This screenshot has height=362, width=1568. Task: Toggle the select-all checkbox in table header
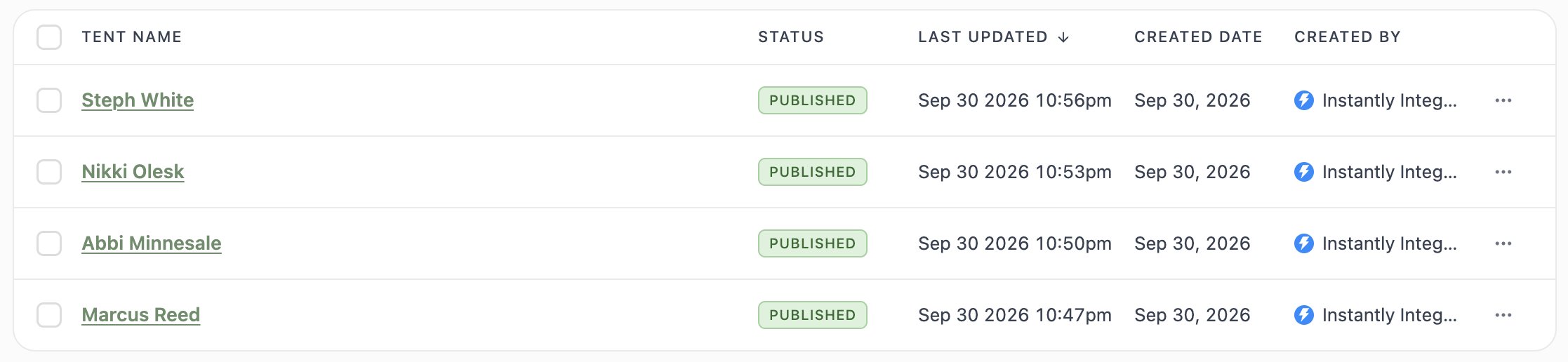pyautogui.click(x=49, y=37)
